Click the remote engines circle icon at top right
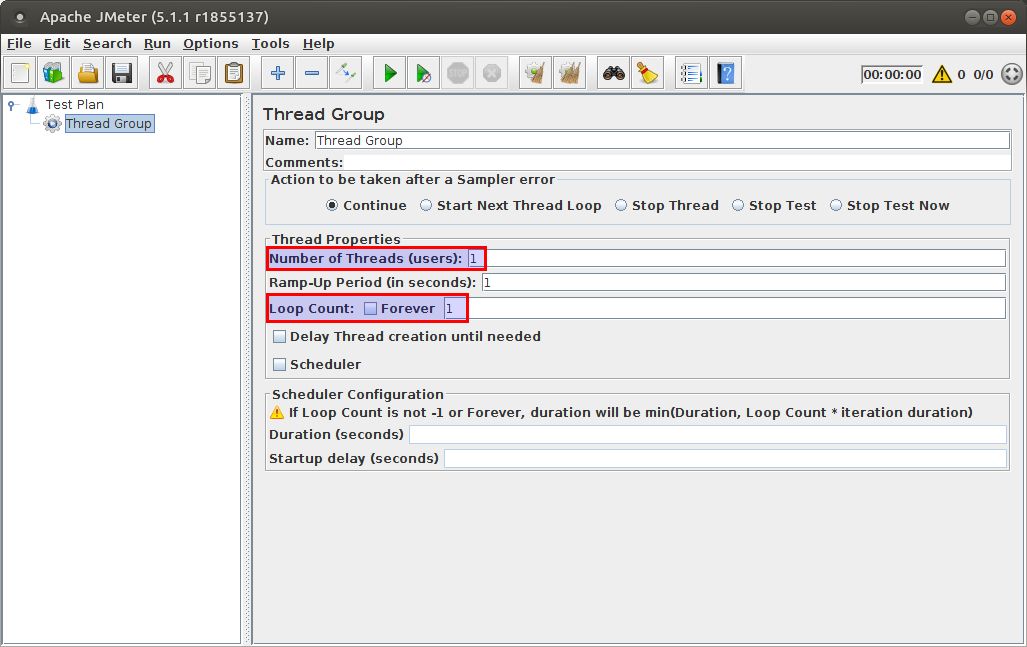1027x647 pixels. tap(1012, 74)
